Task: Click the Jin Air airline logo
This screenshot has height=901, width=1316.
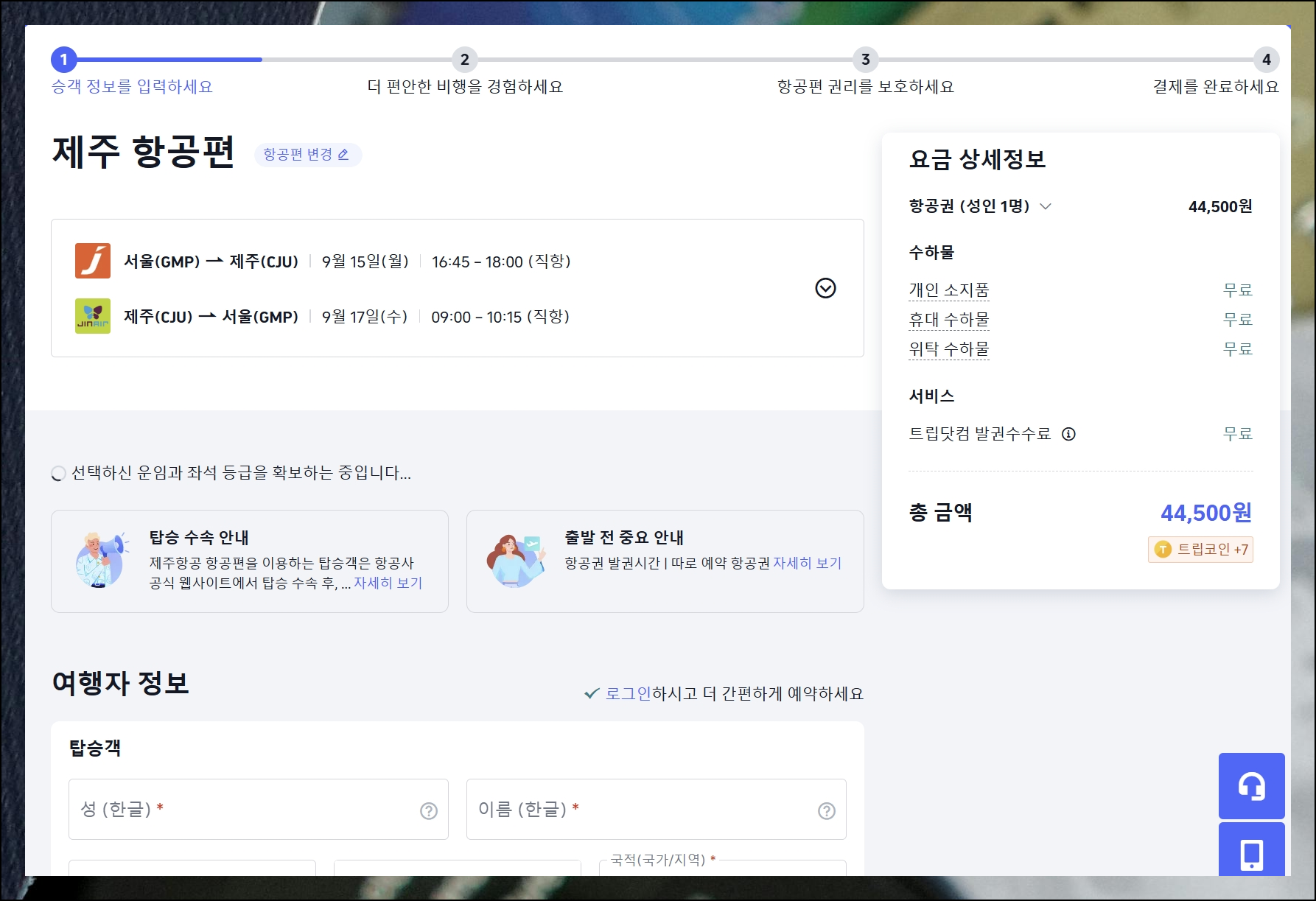Action: (x=93, y=316)
